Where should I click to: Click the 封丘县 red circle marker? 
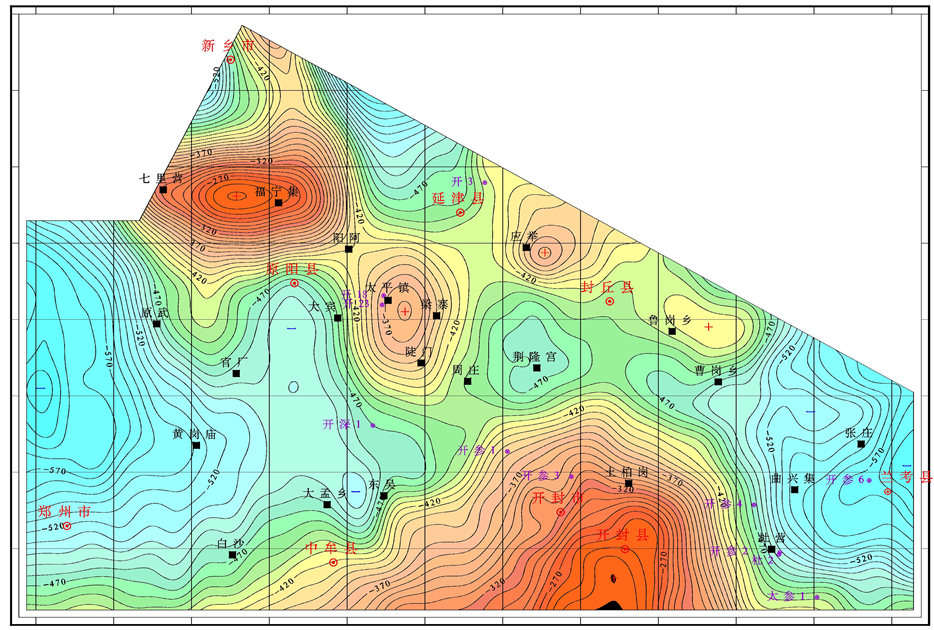click(x=610, y=301)
